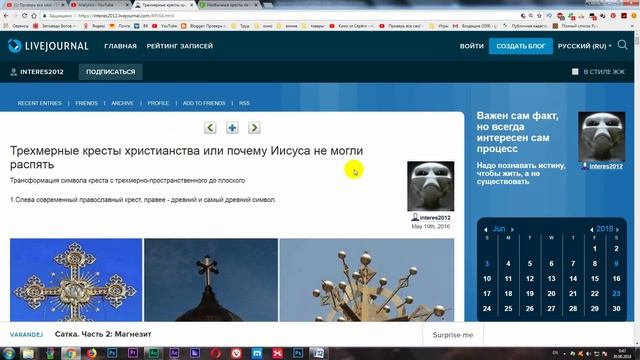Open ornate orthodox cross image

[76, 280]
